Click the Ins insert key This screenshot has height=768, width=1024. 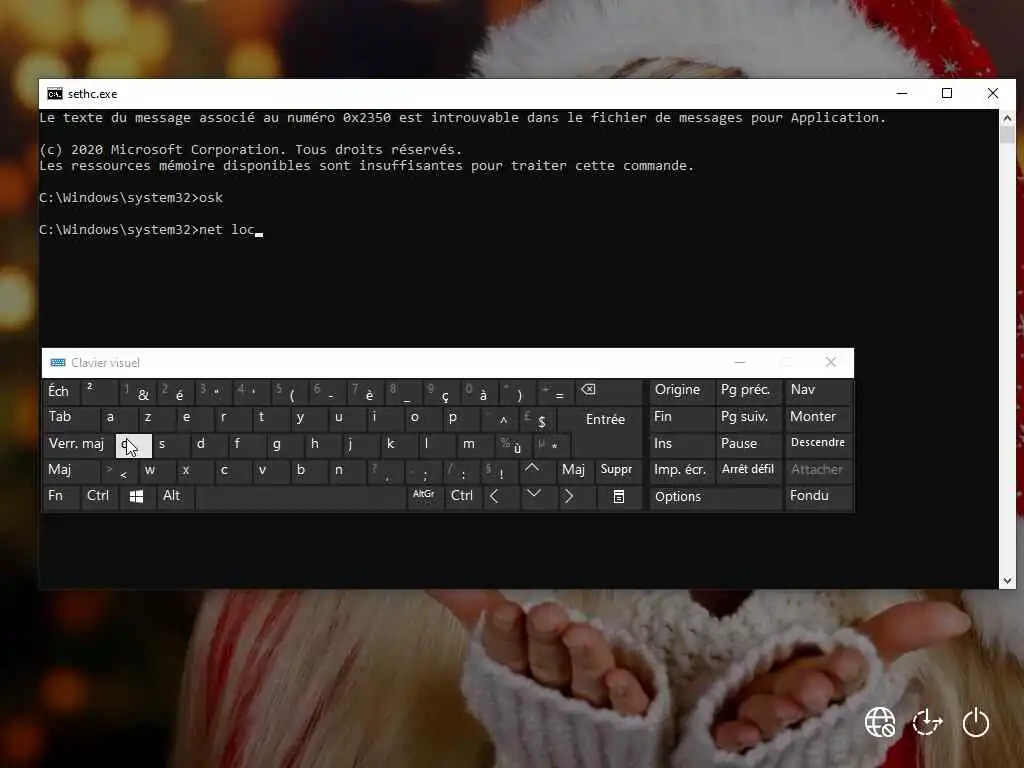[681, 444]
